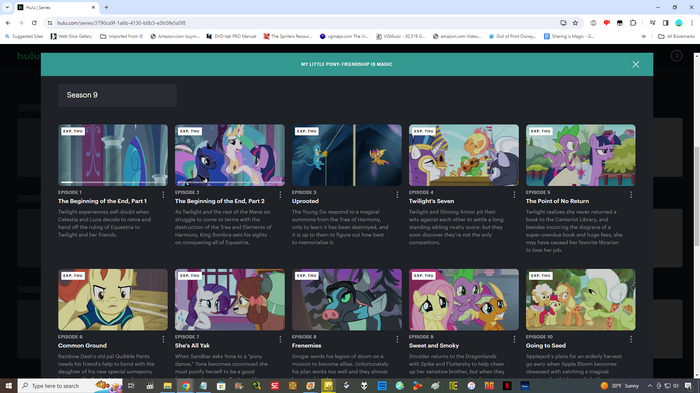Seek on Part 1 episode progress bar
This screenshot has width=700, height=393.
[113, 182]
